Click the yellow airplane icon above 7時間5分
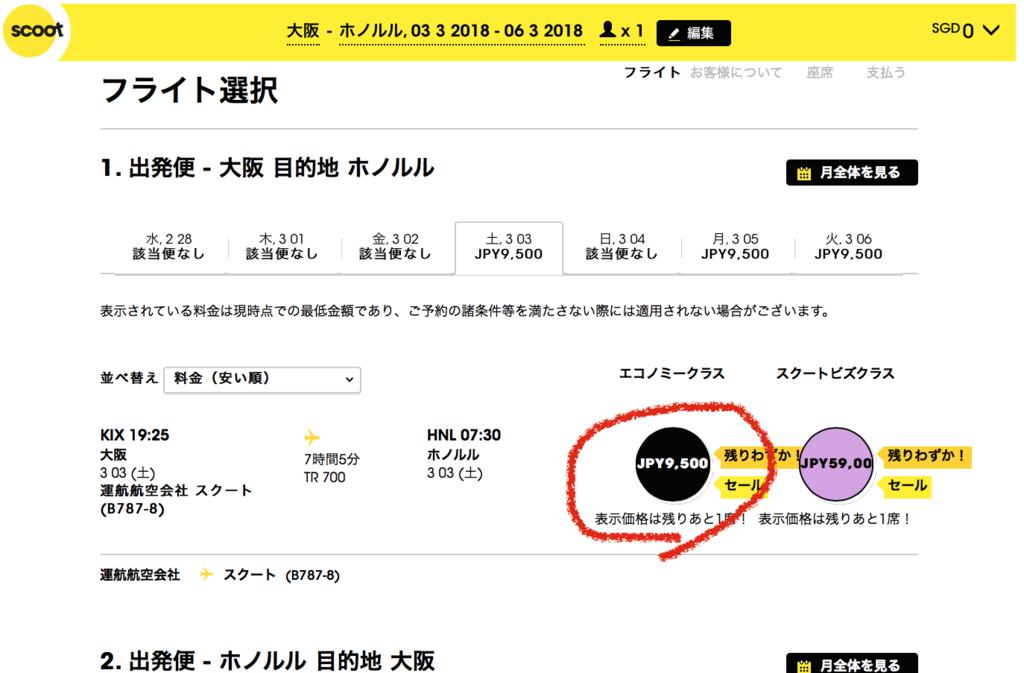1024x673 pixels. coord(312,437)
